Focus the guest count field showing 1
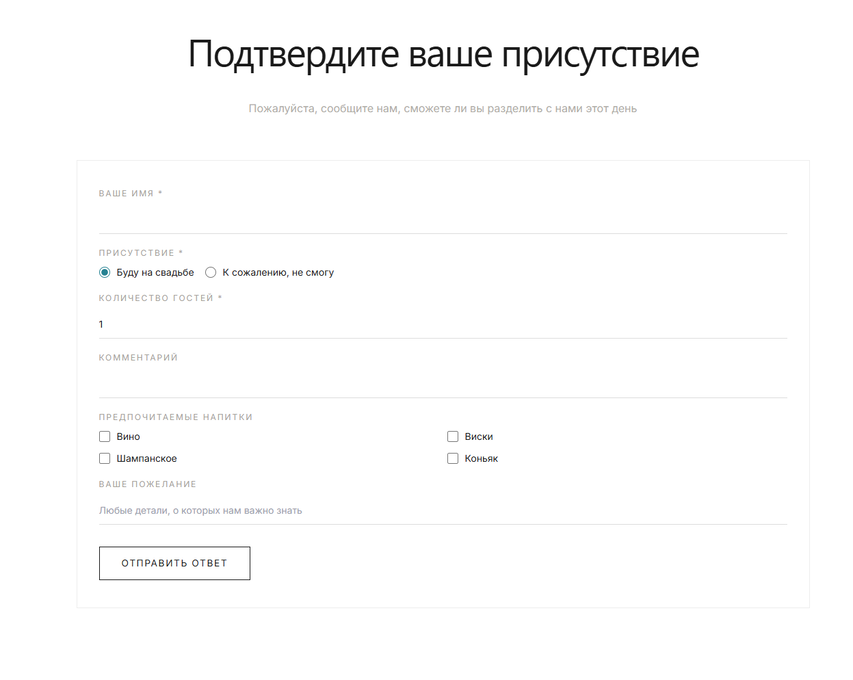The height and width of the screenshot is (680, 853). [x=442, y=324]
